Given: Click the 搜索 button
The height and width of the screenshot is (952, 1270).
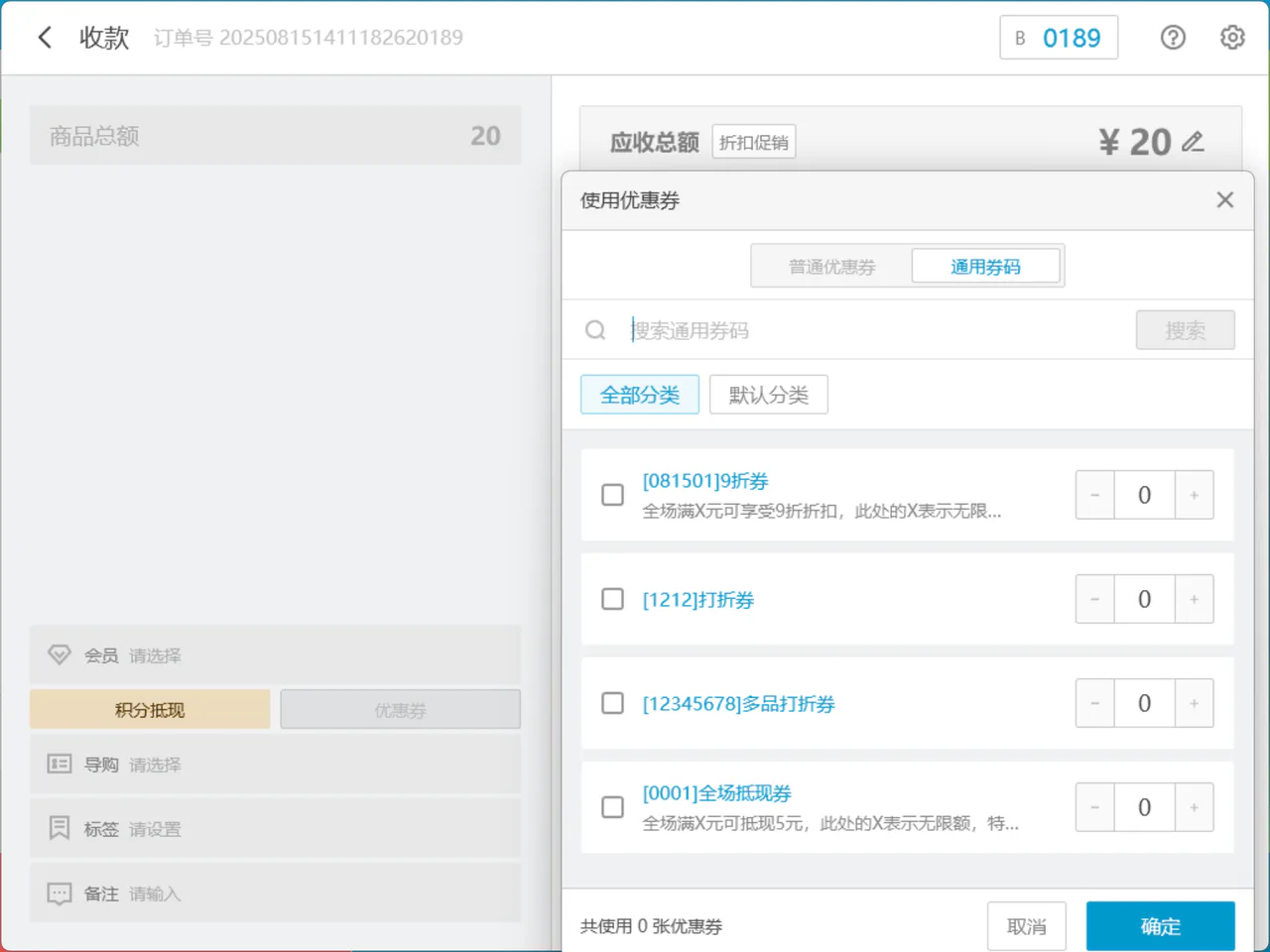Looking at the screenshot, I should tap(1186, 330).
